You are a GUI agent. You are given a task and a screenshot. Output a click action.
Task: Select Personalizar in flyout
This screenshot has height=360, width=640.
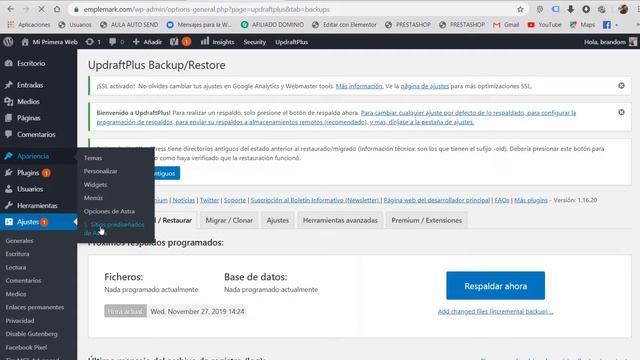point(100,171)
